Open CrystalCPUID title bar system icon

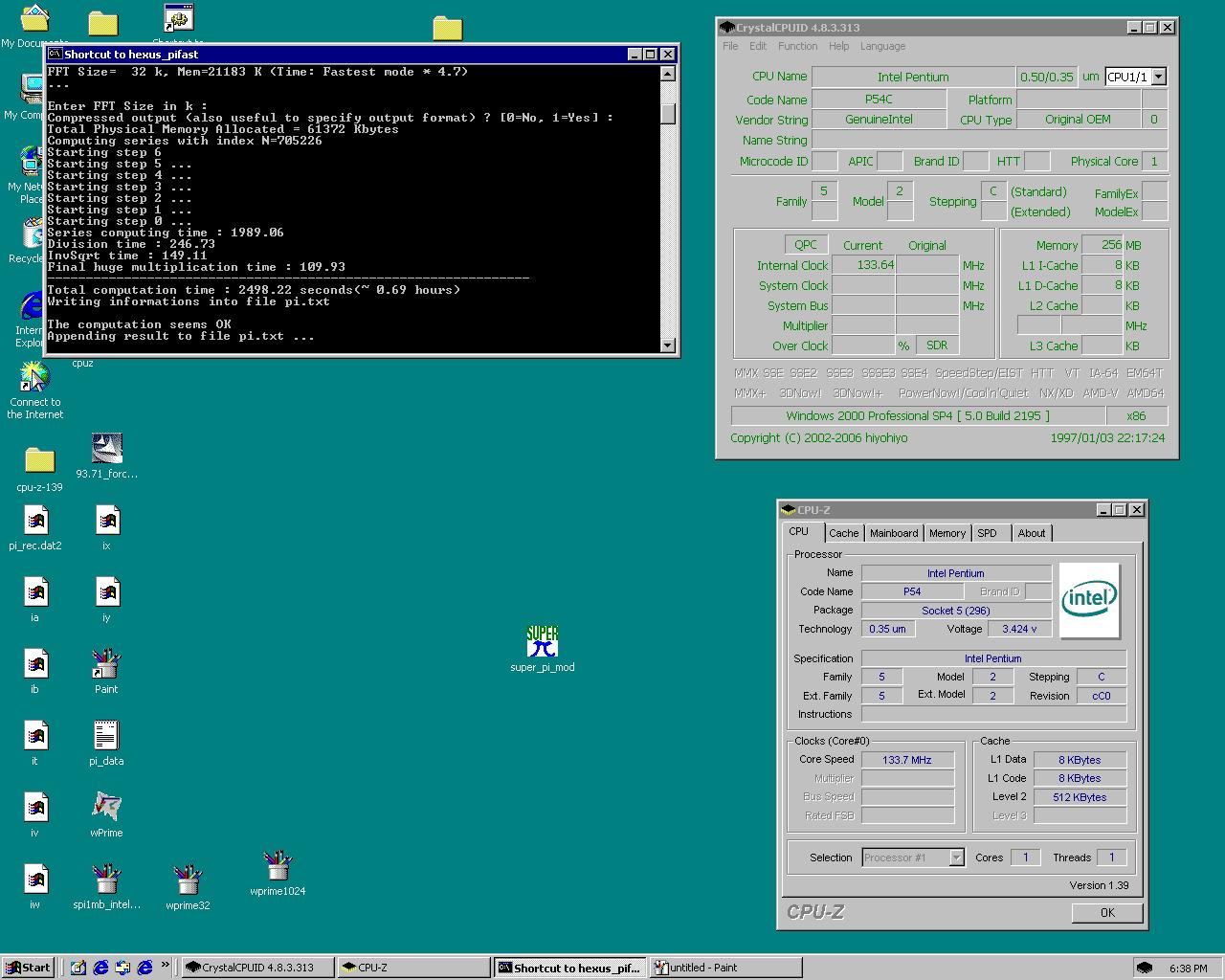point(727,28)
